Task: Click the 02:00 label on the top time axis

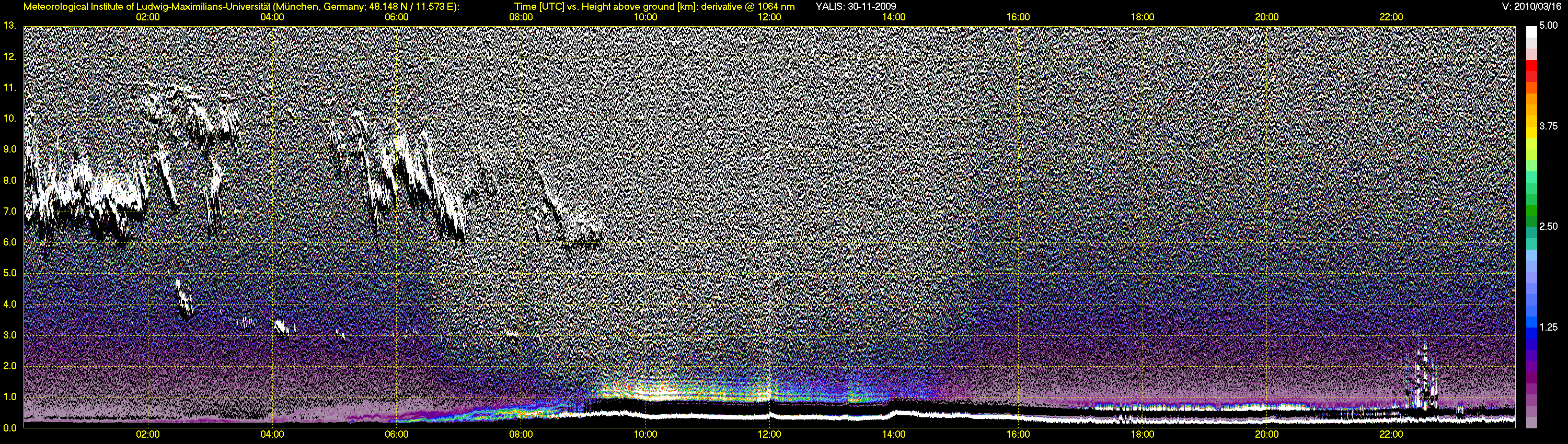Action: [148, 17]
